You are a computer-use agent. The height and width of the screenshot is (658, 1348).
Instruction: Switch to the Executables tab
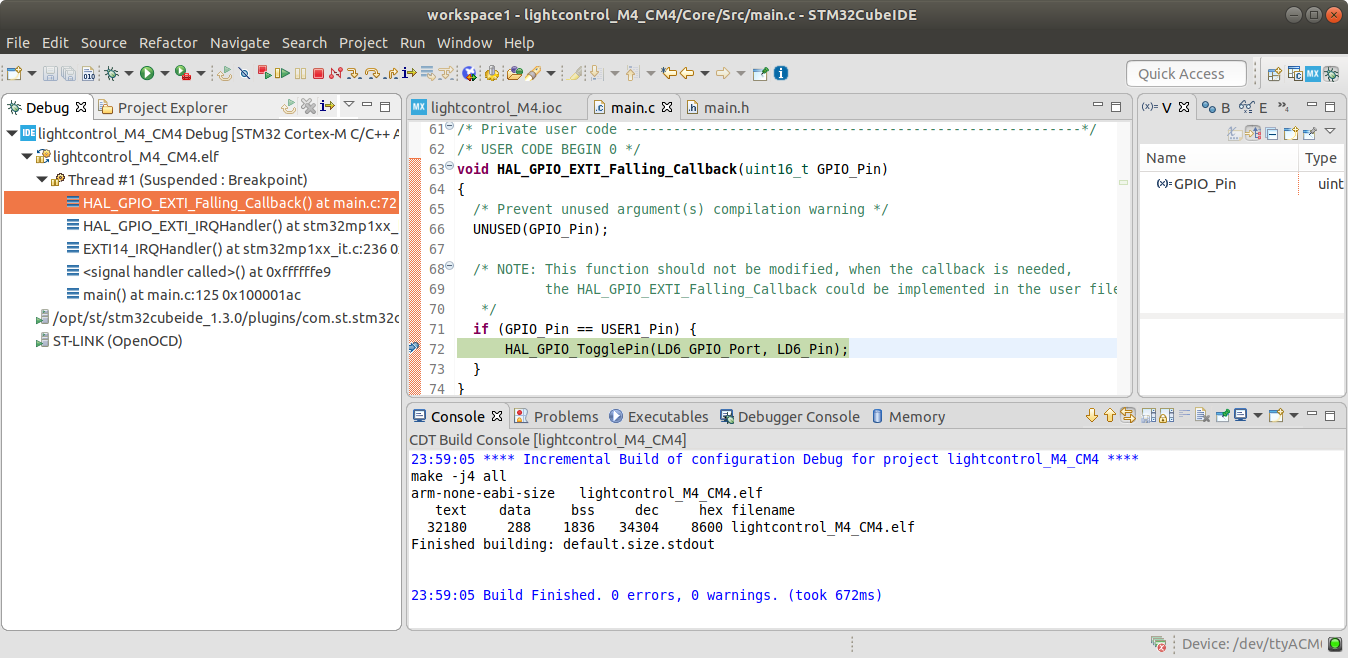pyautogui.click(x=658, y=416)
